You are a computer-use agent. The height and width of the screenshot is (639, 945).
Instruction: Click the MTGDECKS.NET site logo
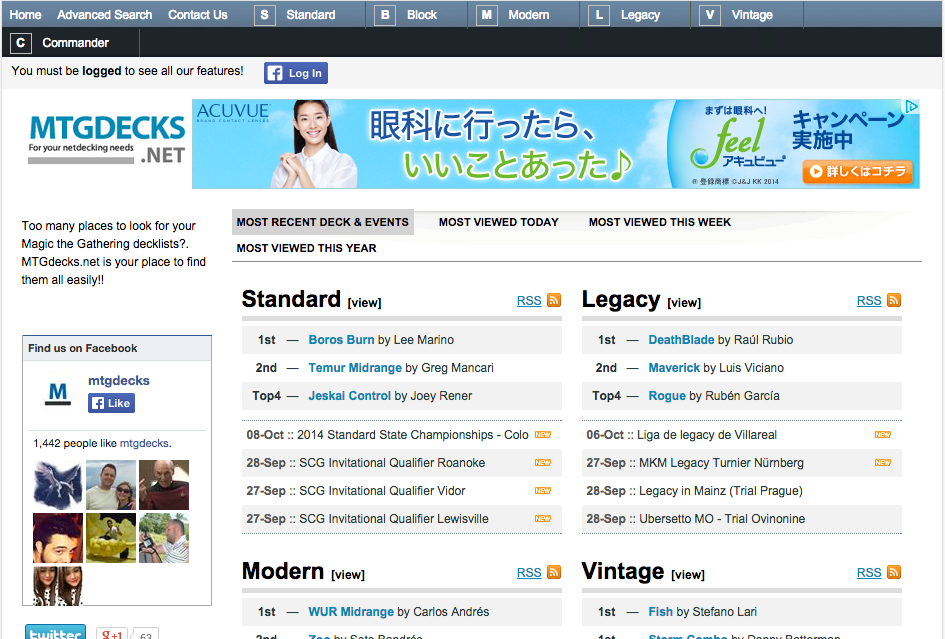pyautogui.click(x=107, y=140)
